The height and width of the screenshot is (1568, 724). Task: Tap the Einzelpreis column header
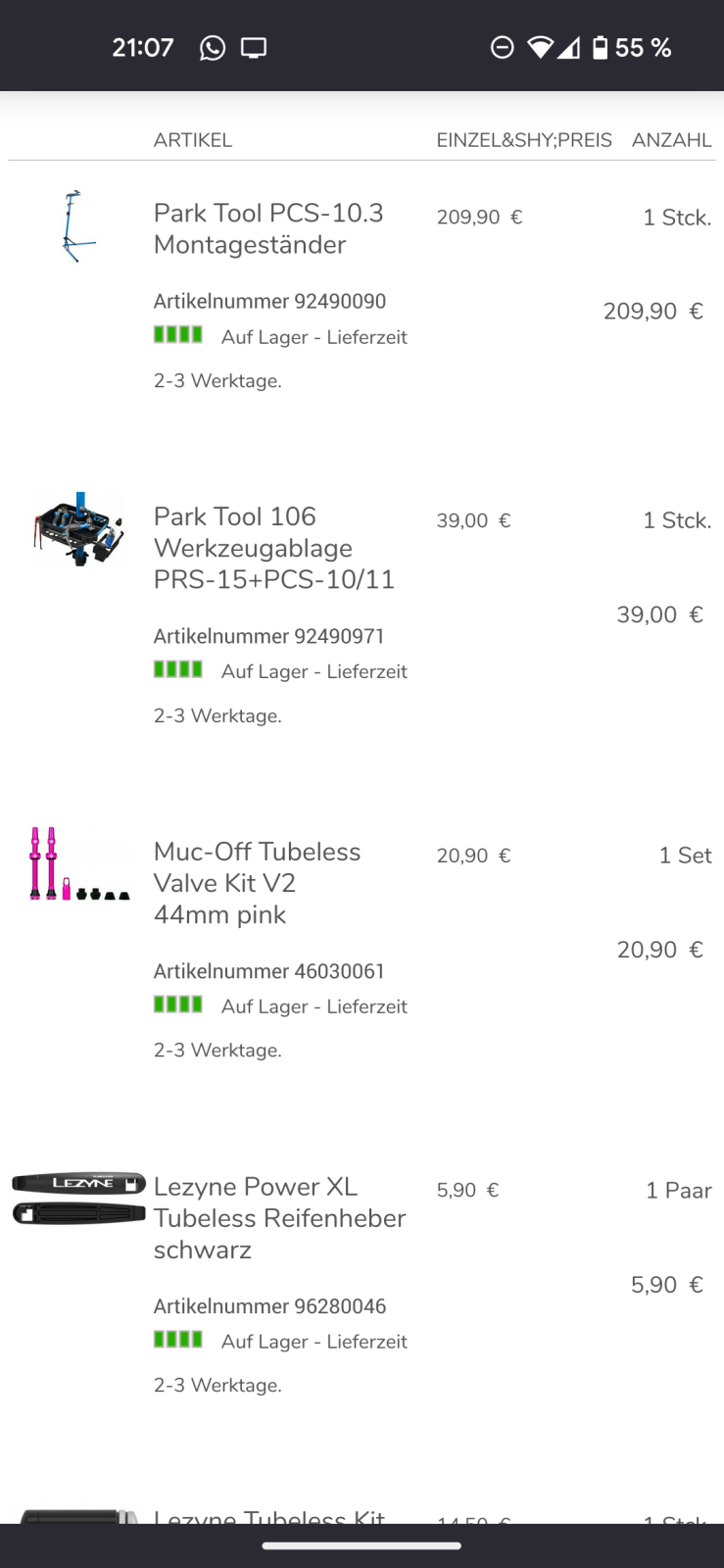pos(524,140)
